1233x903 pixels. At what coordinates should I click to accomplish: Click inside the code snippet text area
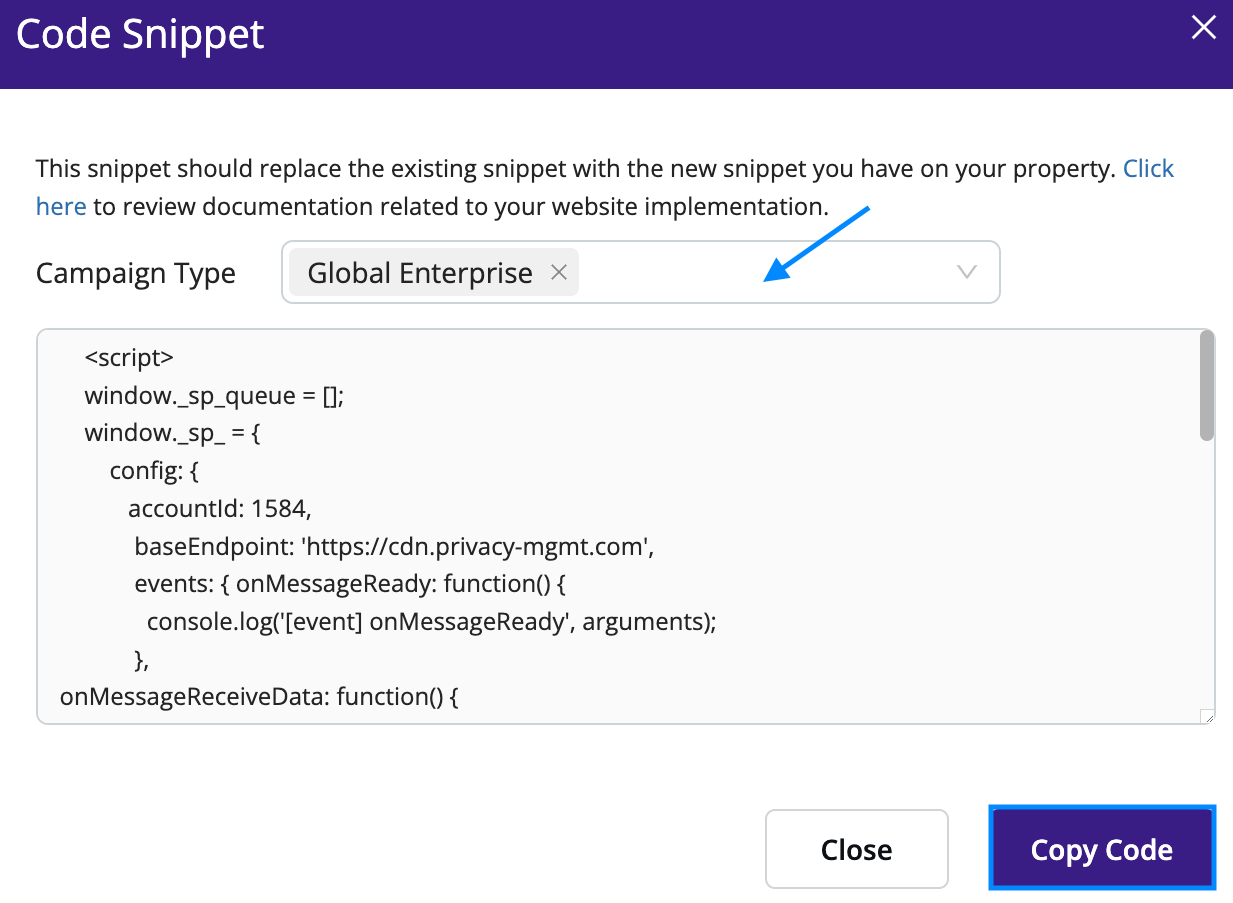tap(626, 526)
